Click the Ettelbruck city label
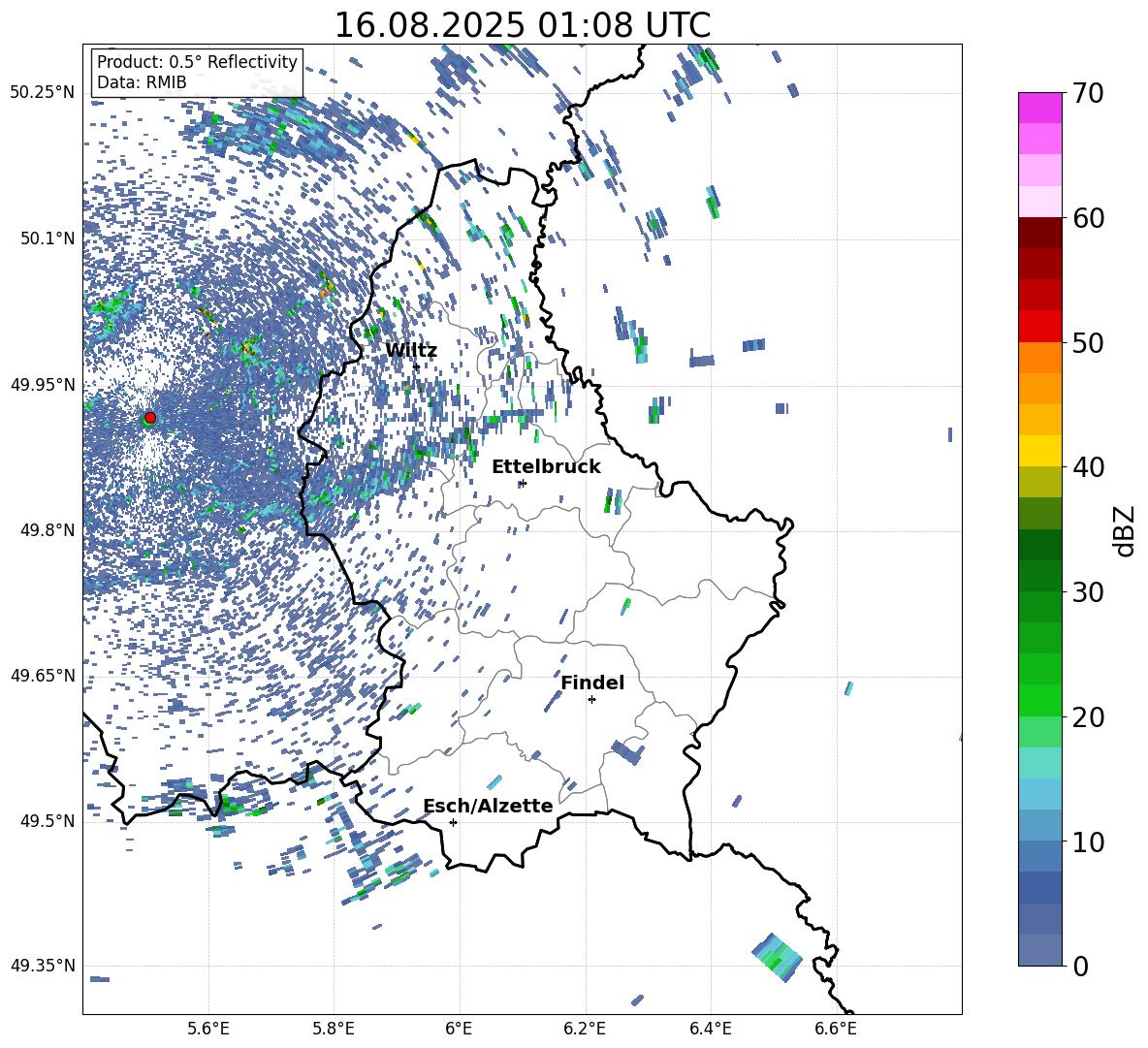 (x=546, y=467)
